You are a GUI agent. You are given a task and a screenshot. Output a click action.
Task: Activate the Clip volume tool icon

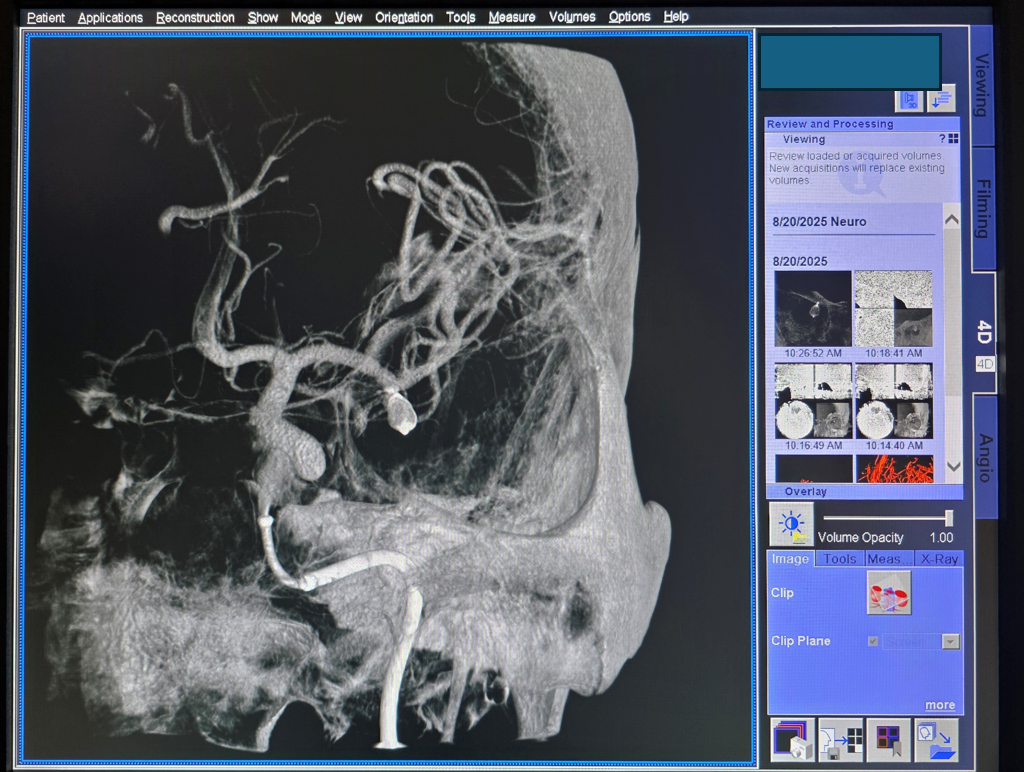[x=889, y=594]
